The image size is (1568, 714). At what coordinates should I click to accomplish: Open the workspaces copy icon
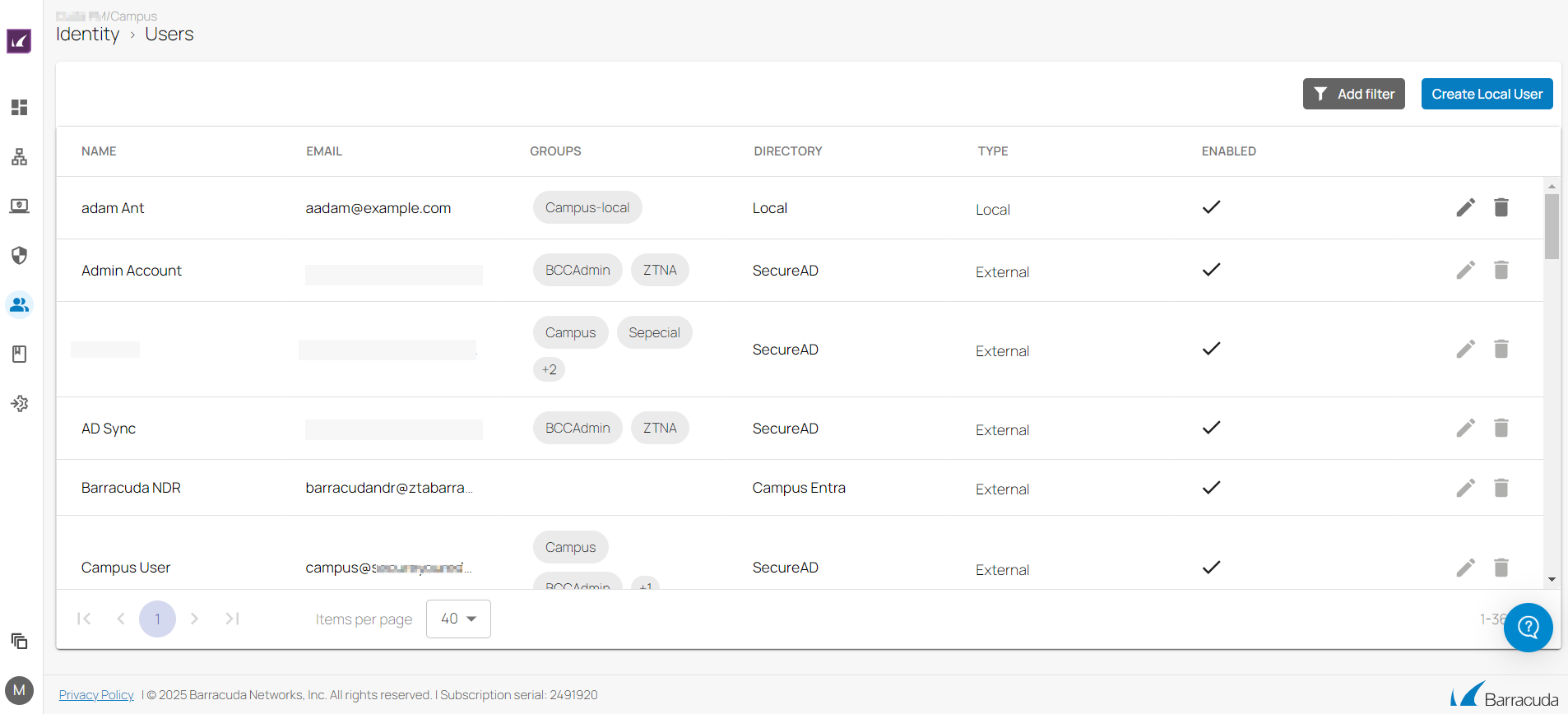click(x=19, y=641)
